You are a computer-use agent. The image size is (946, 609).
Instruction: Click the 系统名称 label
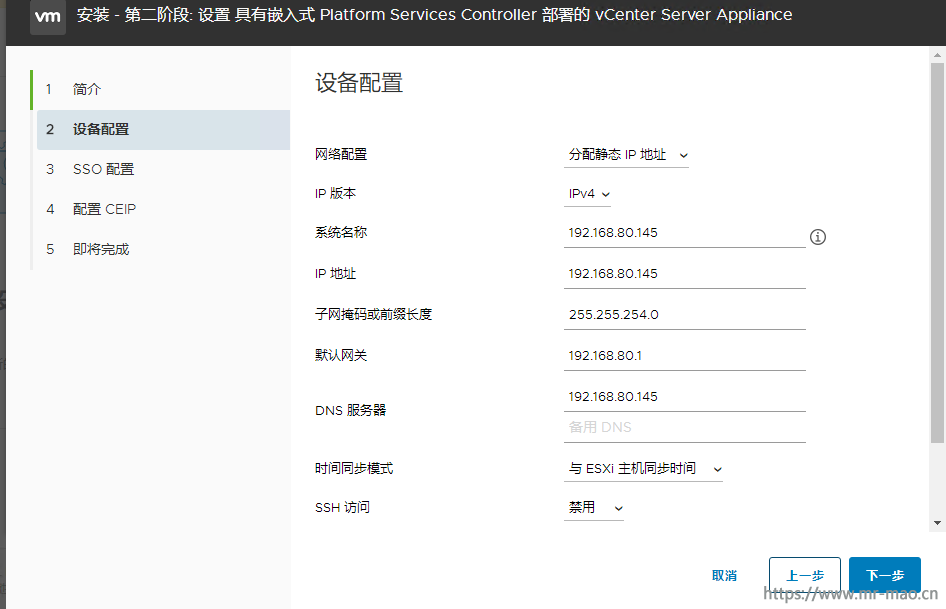coord(341,232)
